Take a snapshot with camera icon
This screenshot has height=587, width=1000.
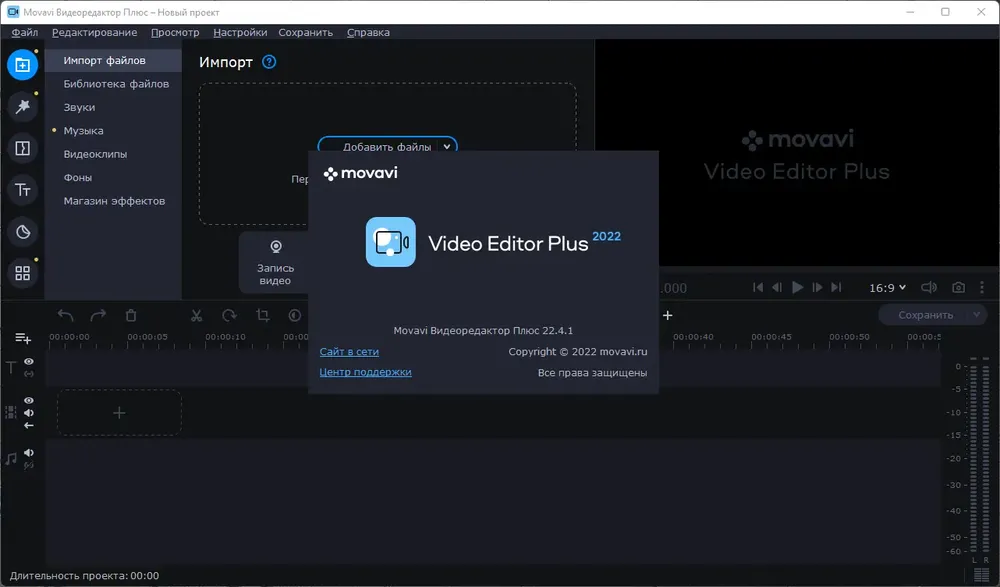(x=958, y=288)
